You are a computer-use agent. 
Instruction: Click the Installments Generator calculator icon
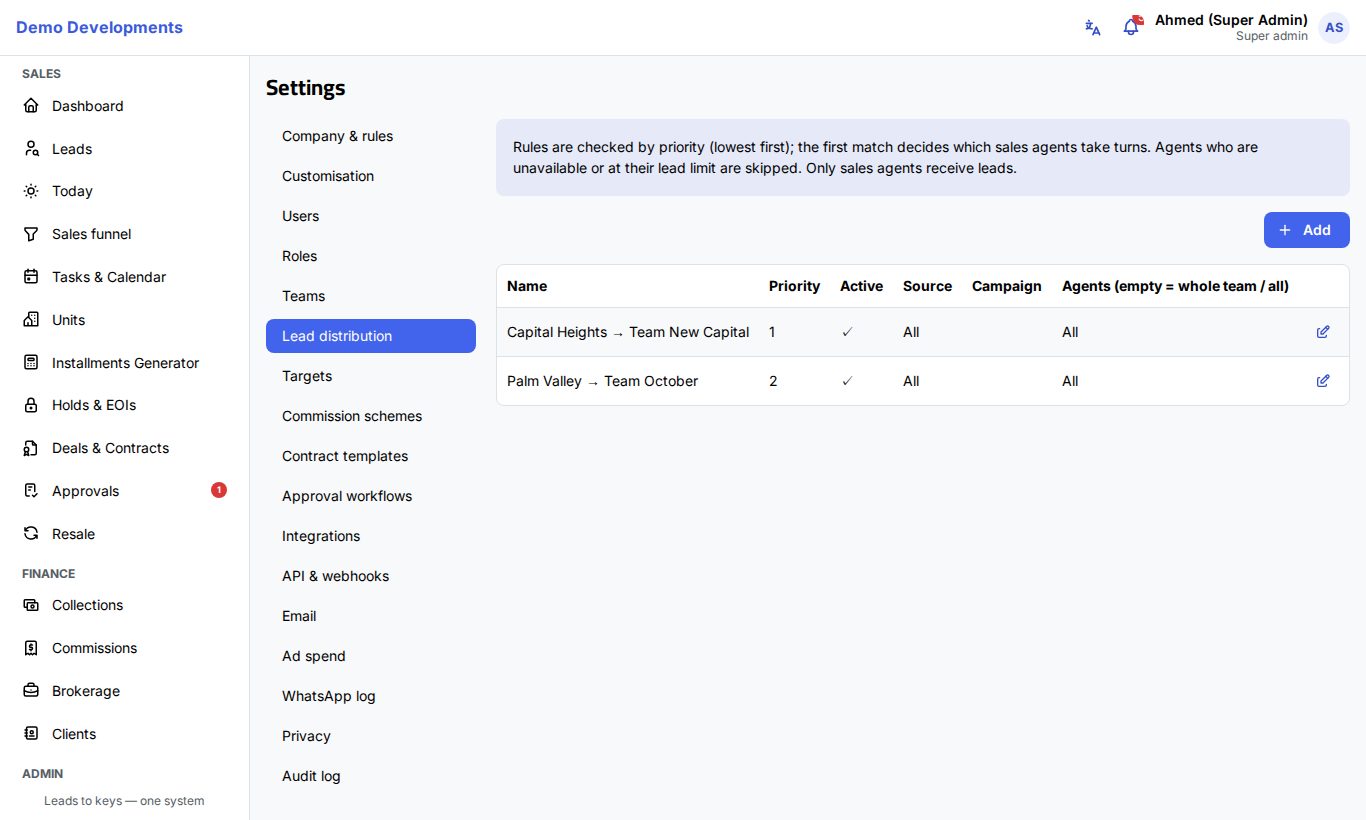click(31, 363)
